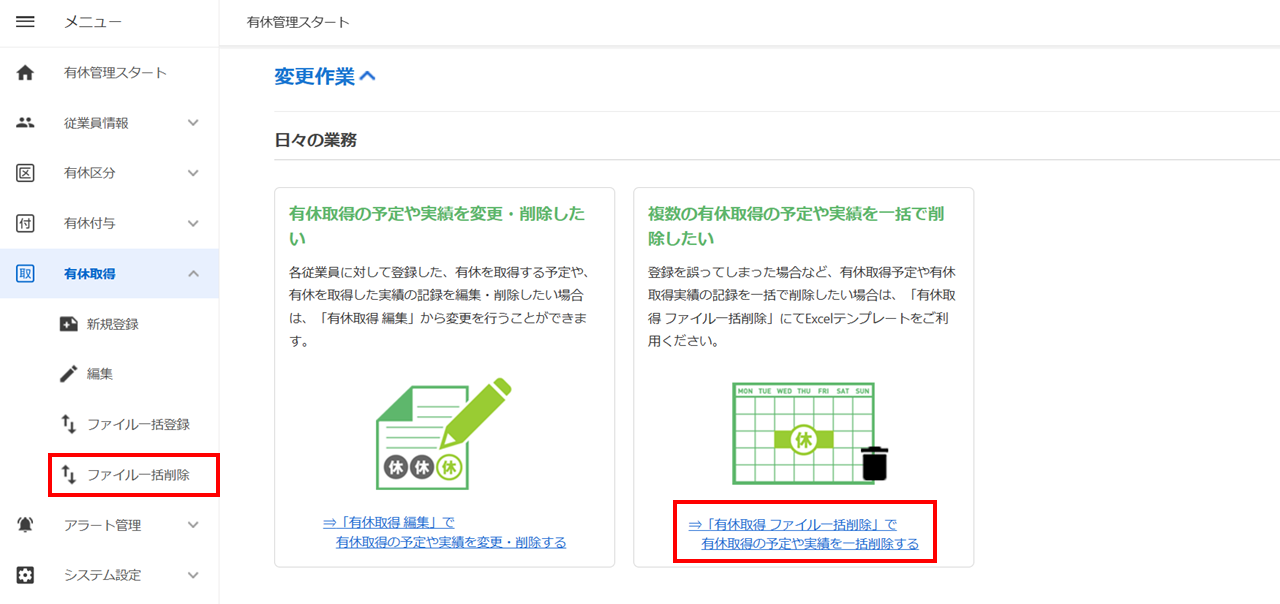
Task: Expand the 従業員情報 chevron
Action: pyautogui.click(x=194, y=123)
